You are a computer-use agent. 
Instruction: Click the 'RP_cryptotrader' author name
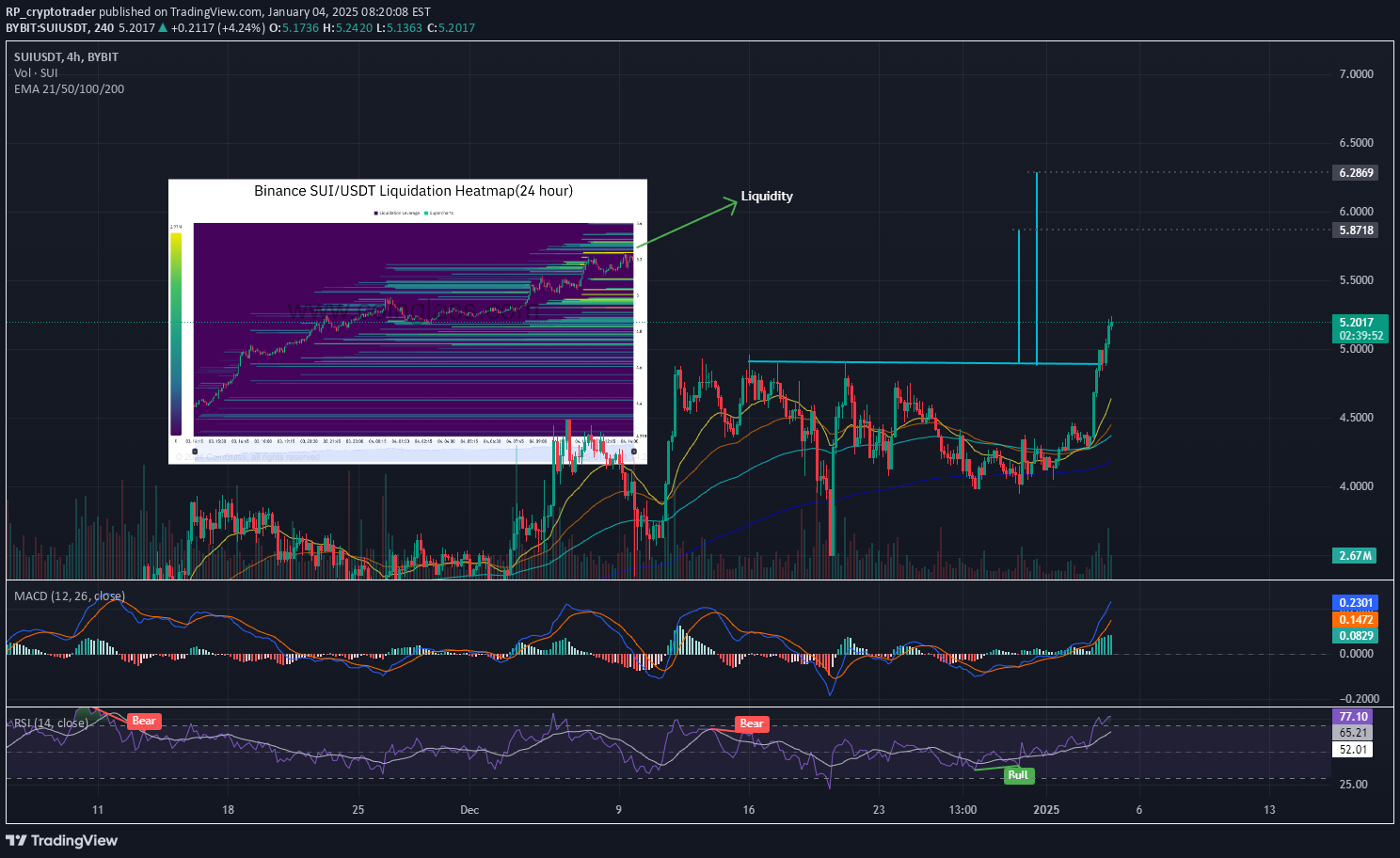51,12
